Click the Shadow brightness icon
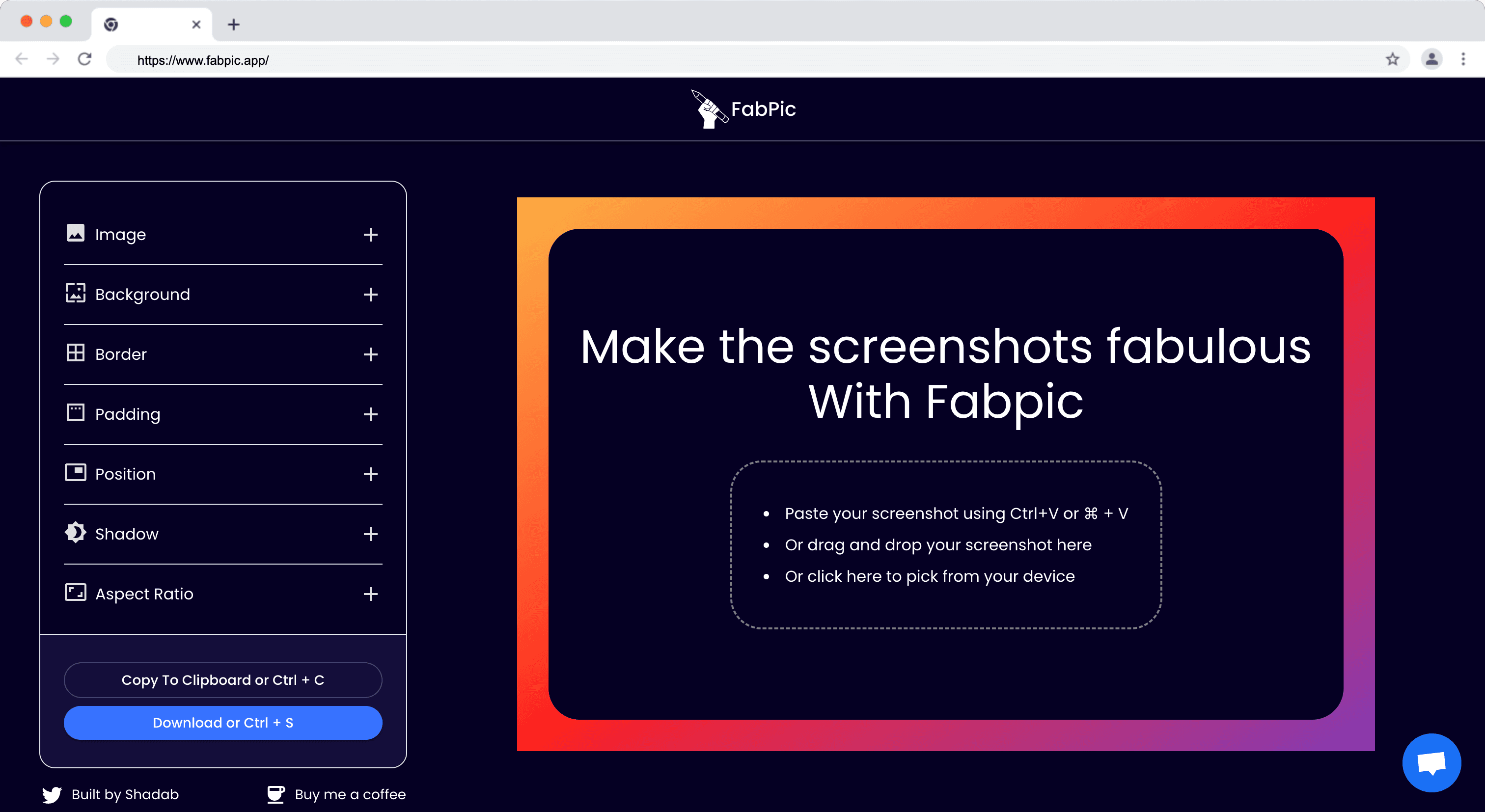 click(x=76, y=533)
